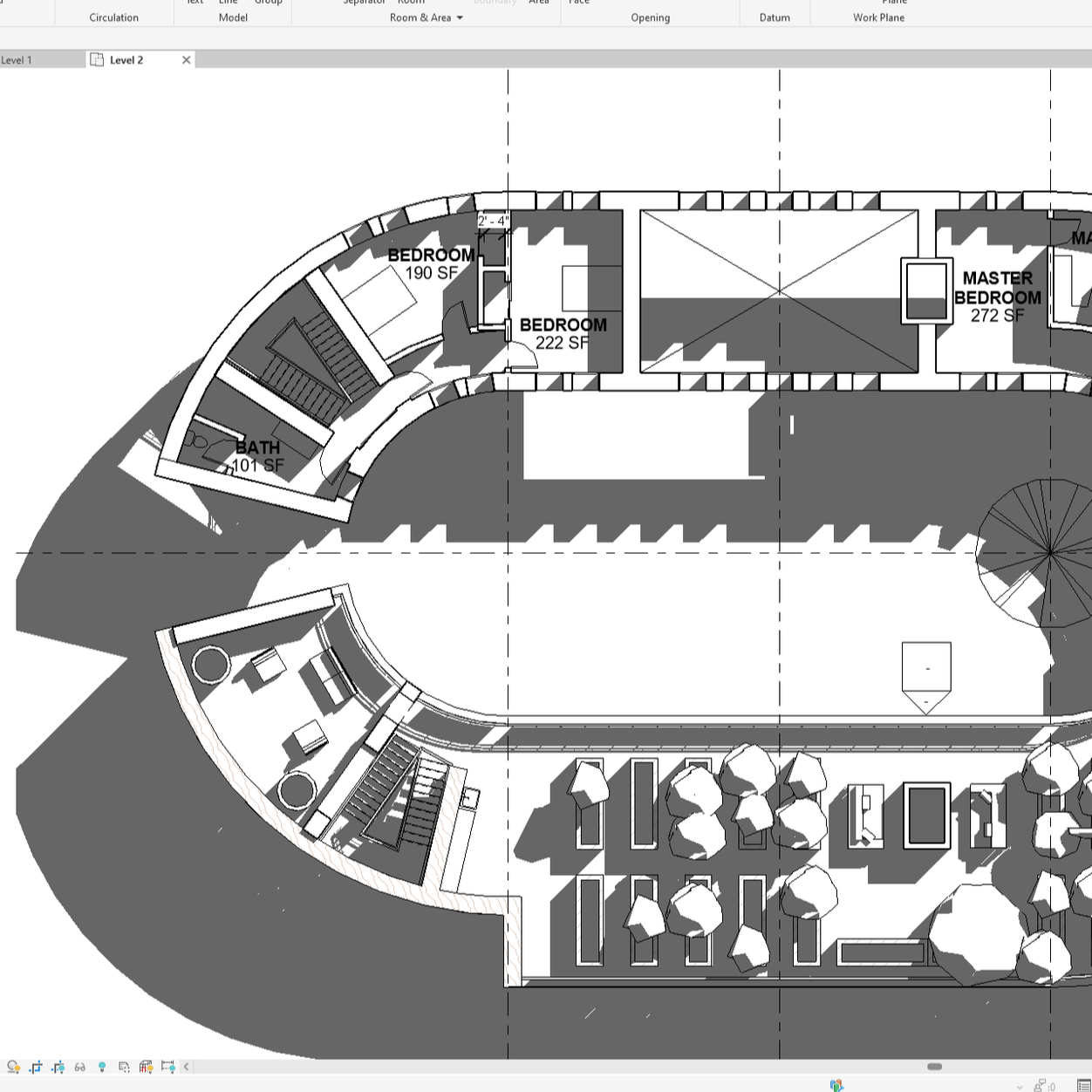Select the BEDROOM 190 SF room tag
1092x1092 pixels.
[x=431, y=263]
